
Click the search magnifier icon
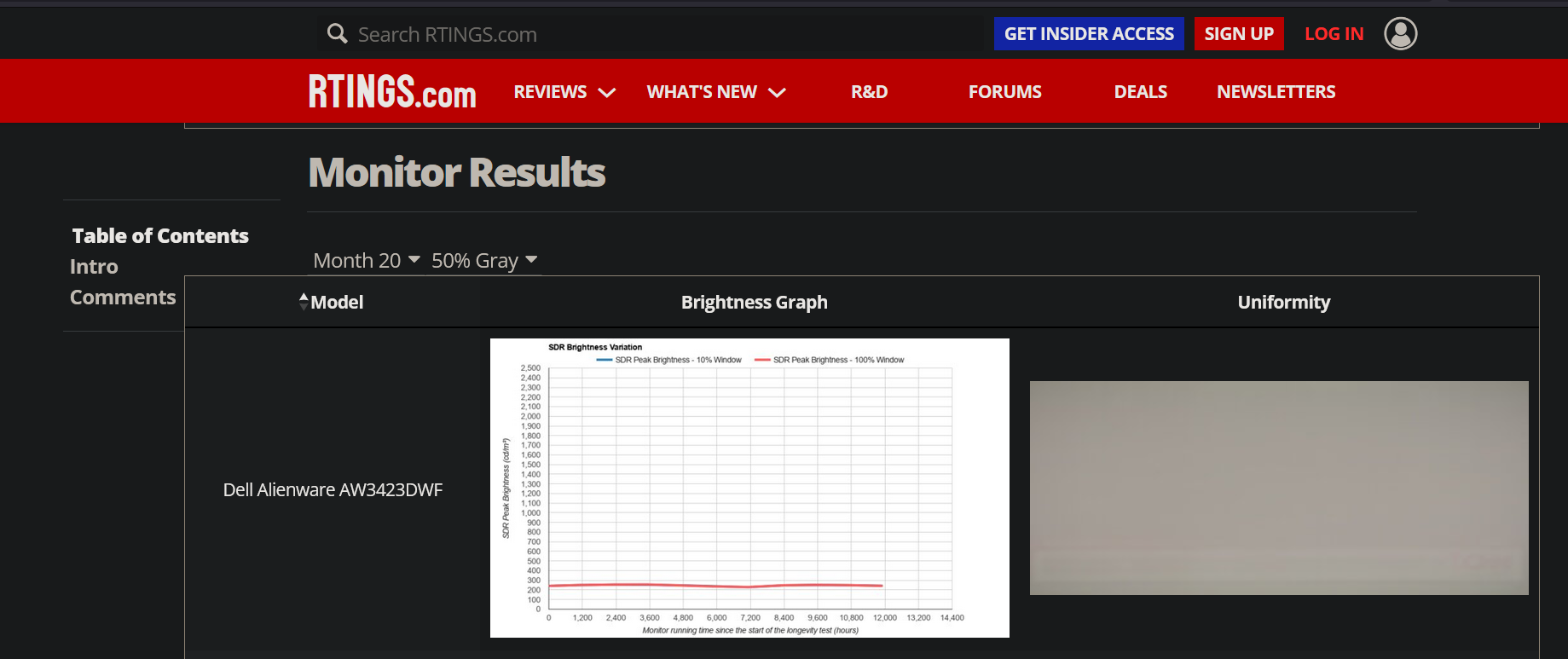pyautogui.click(x=338, y=34)
